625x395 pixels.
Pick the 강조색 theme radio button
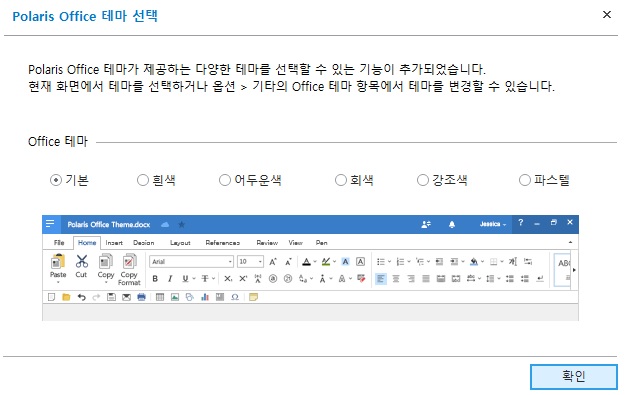(x=423, y=180)
